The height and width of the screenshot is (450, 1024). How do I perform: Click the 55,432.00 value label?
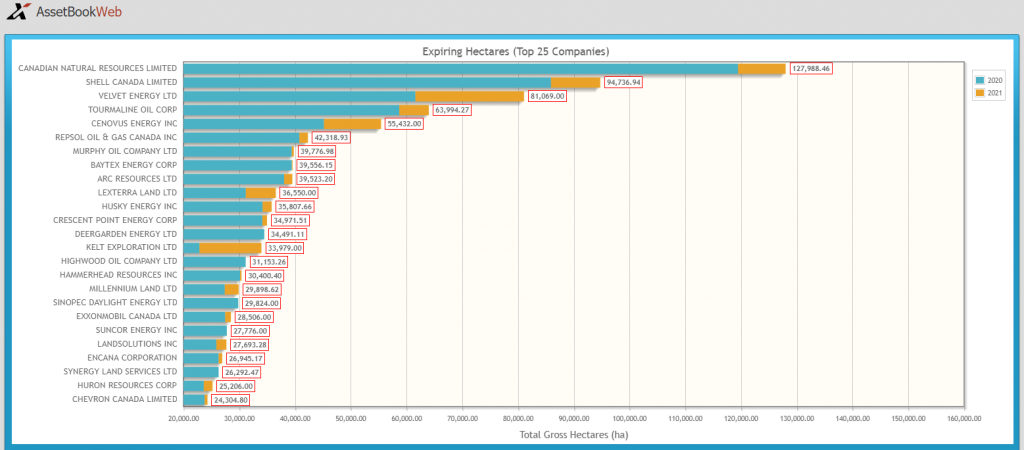[x=404, y=123]
